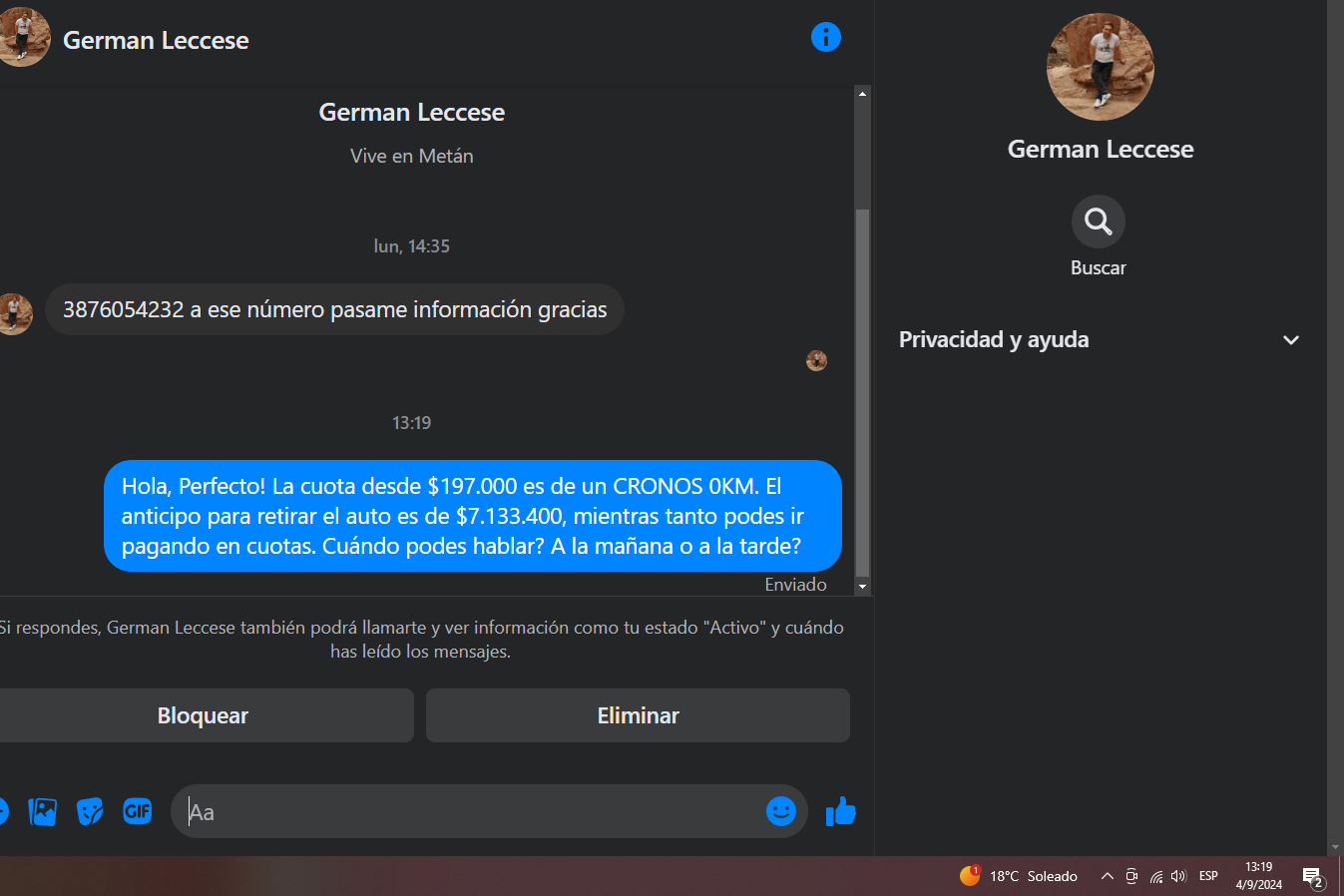Click the chat scrollbar up arrow
Viewport: 1344px width, 896px height.
click(x=863, y=93)
